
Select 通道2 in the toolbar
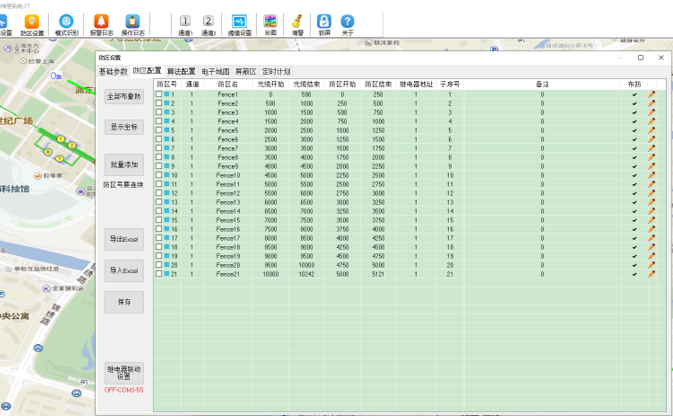tap(208, 24)
